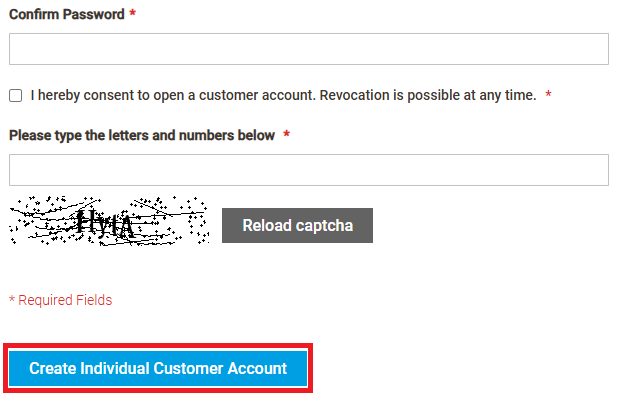The width and height of the screenshot is (639, 401).
Task: Click the "I hereby consent" statement text
Action: point(283,95)
